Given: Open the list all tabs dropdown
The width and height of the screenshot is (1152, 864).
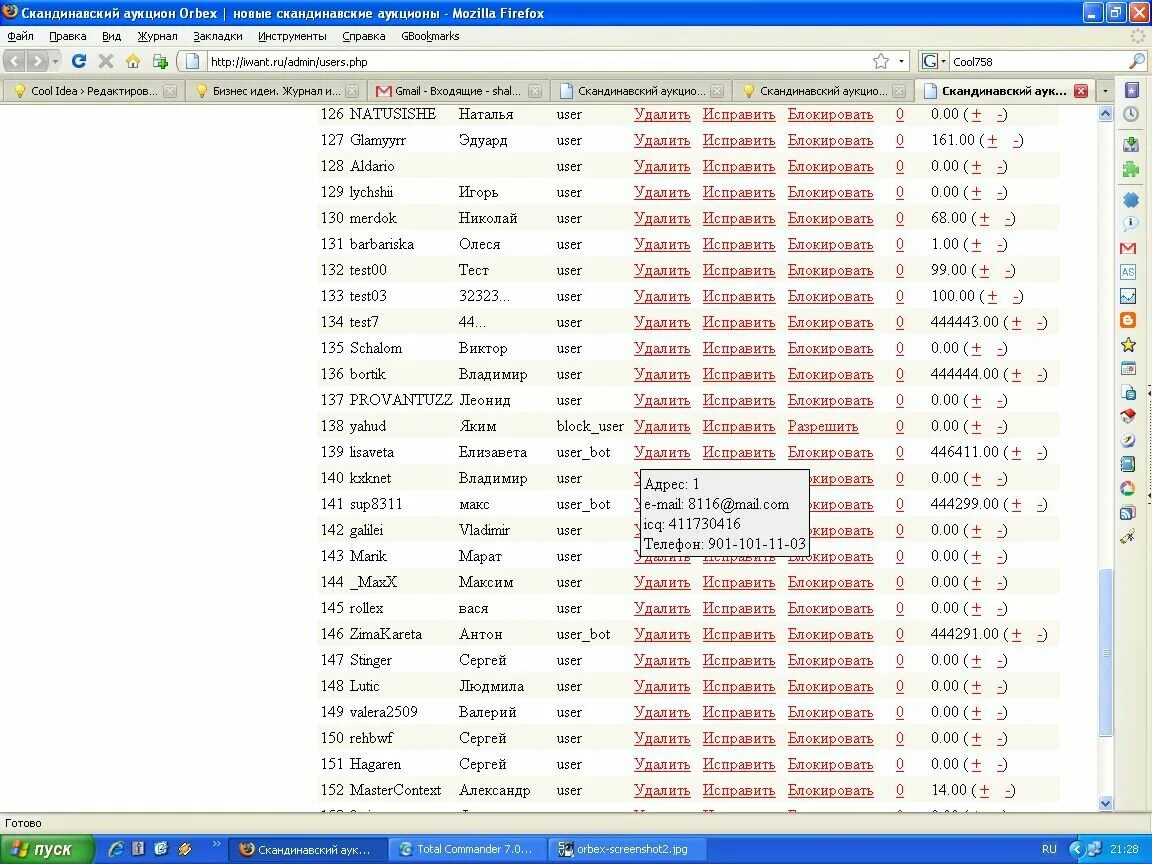Looking at the screenshot, I should (x=1105, y=91).
